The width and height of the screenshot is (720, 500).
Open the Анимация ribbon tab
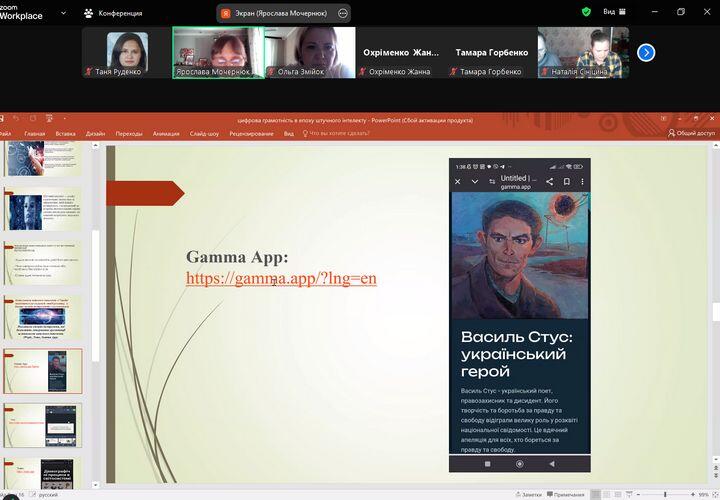[166, 134]
